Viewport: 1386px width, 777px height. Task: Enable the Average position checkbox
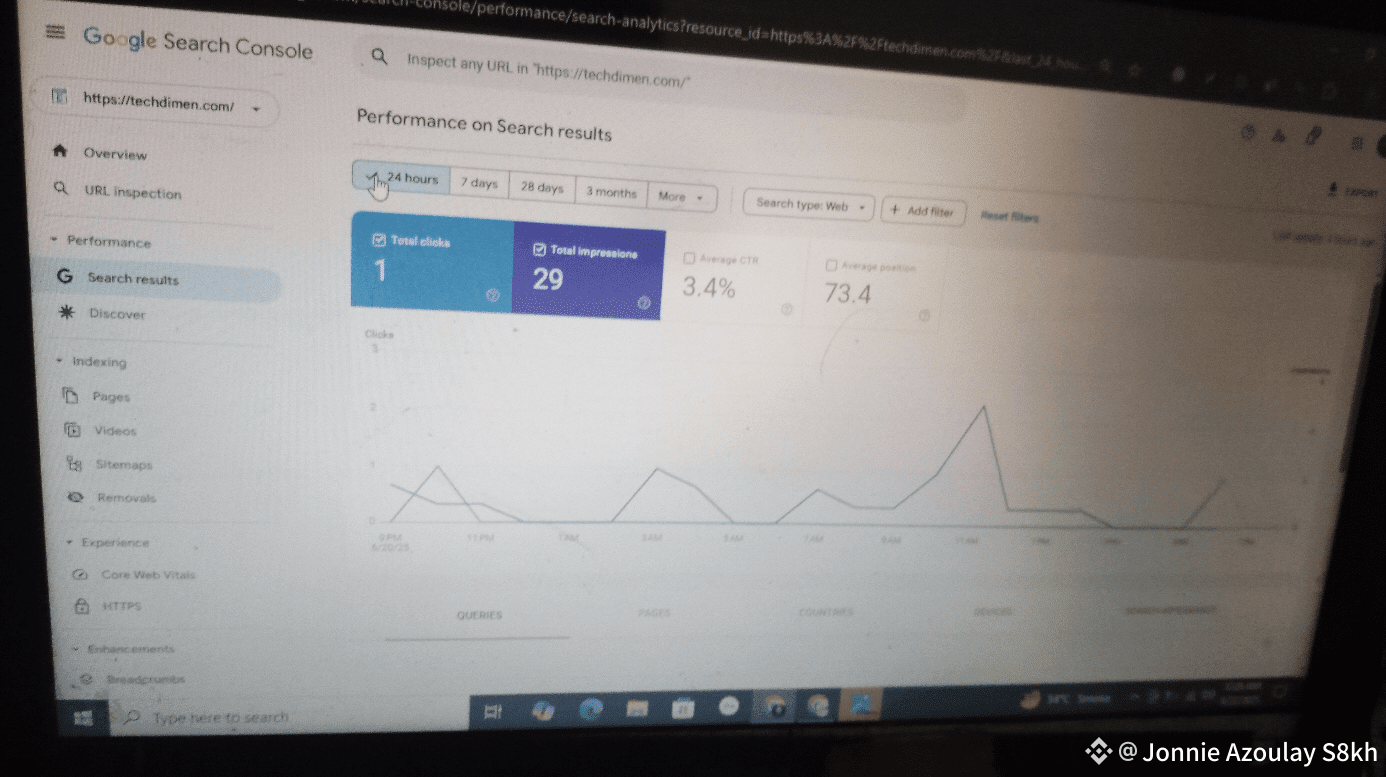pos(831,266)
